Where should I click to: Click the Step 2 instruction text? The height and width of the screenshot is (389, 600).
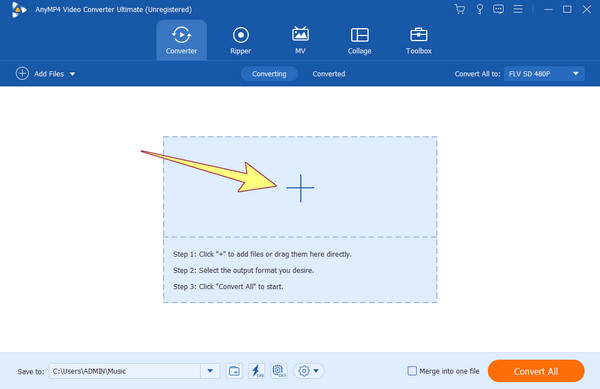click(x=243, y=270)
